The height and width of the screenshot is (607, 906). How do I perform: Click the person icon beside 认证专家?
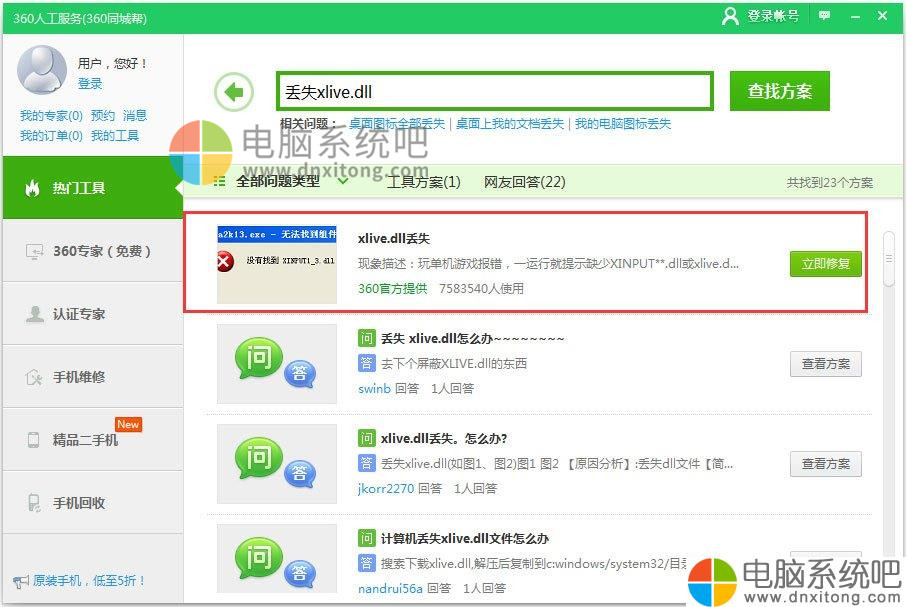[x=35, y=314]
